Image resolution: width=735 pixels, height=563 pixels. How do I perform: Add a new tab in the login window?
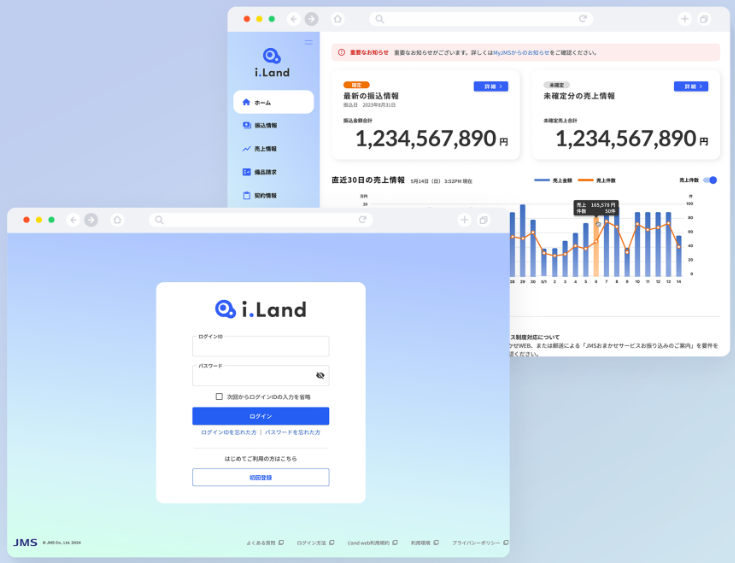click(464, 220)
